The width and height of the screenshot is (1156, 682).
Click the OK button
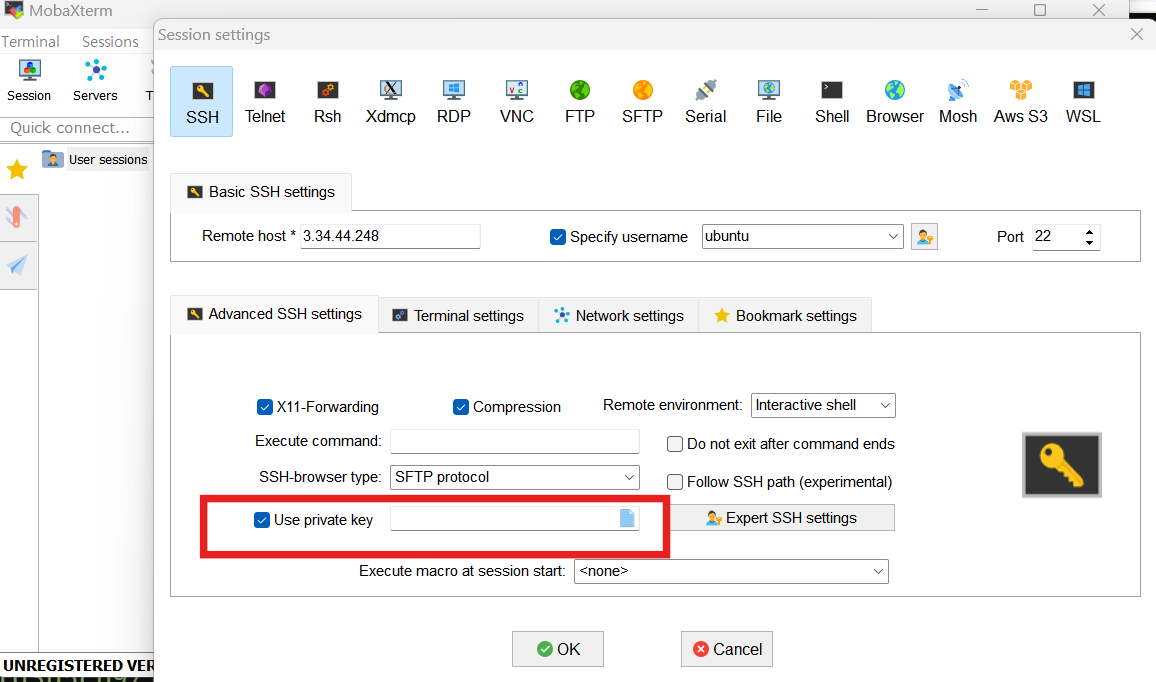[x=558, y=649]
